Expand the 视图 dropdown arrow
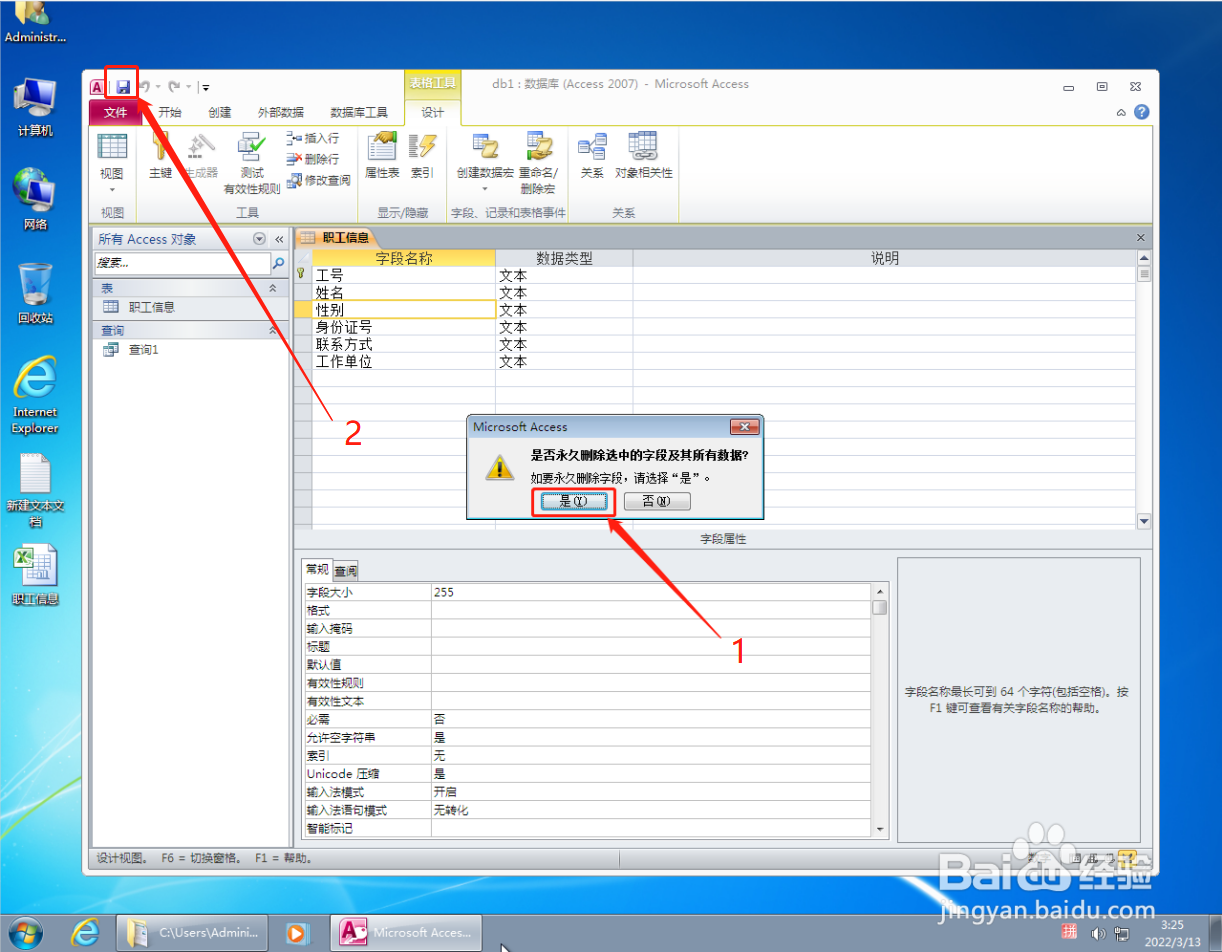 click(112, 188)
